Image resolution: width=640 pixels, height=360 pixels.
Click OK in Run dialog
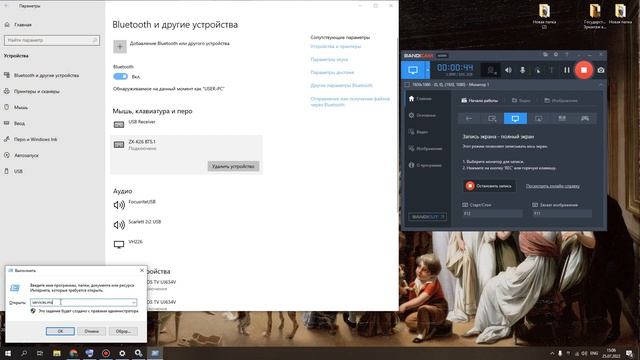pyautogui.click(x=60, y=331)
